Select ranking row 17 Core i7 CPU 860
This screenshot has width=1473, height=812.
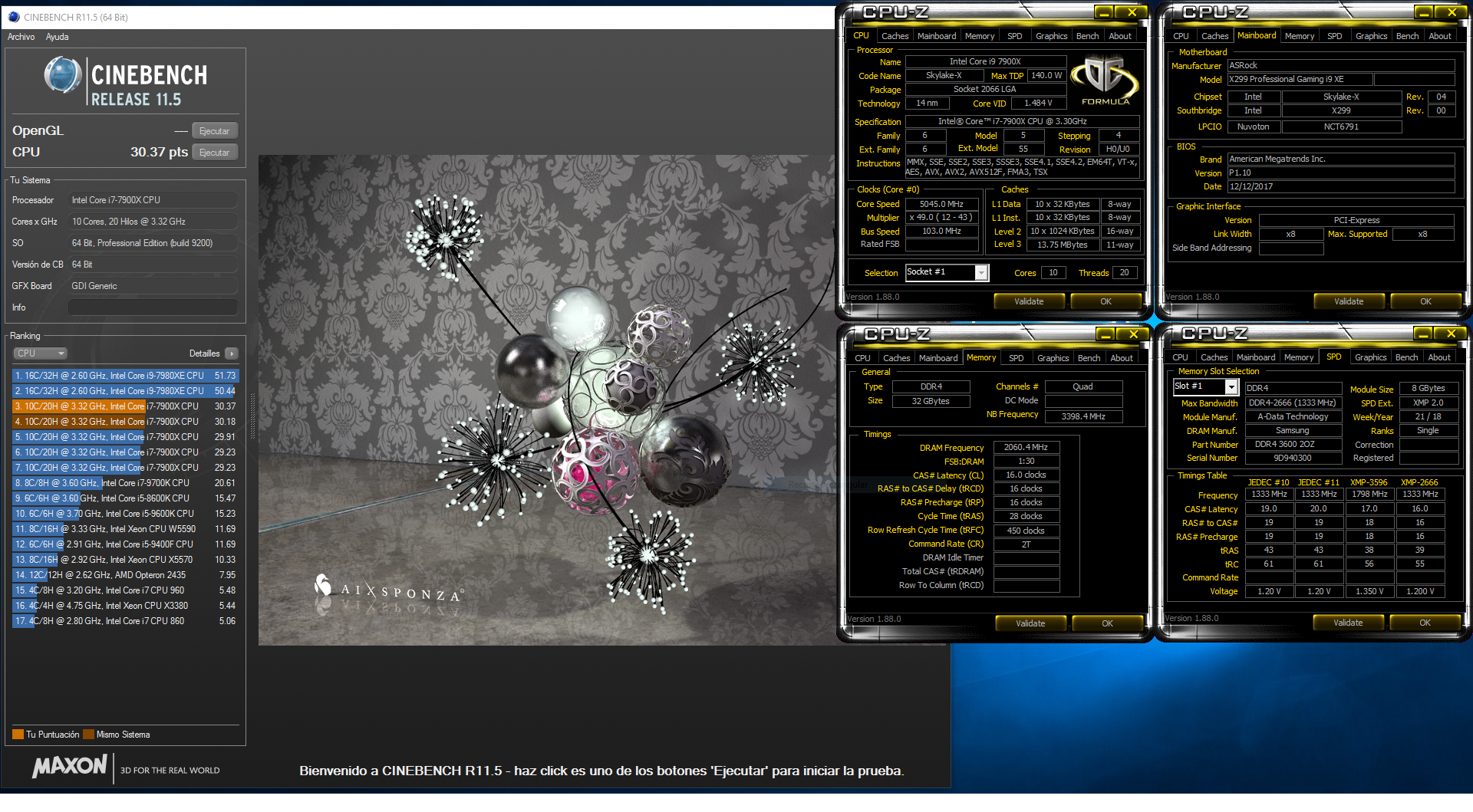(125, 621)
